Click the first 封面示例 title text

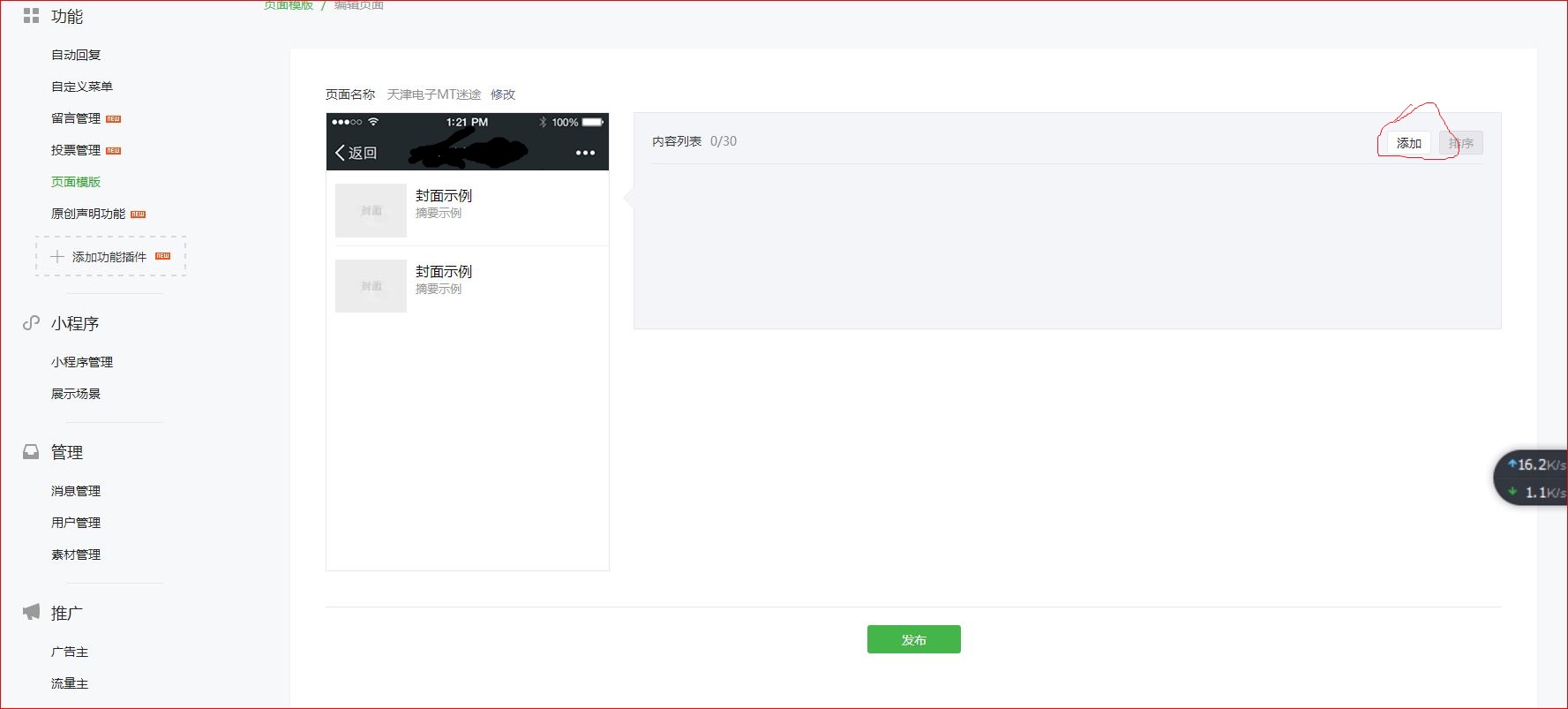(x=444, y=196)
